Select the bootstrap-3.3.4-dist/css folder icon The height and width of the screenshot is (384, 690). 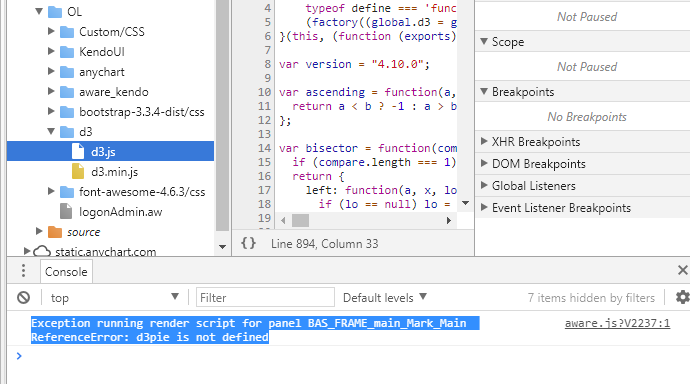click(x=67, y=112)
